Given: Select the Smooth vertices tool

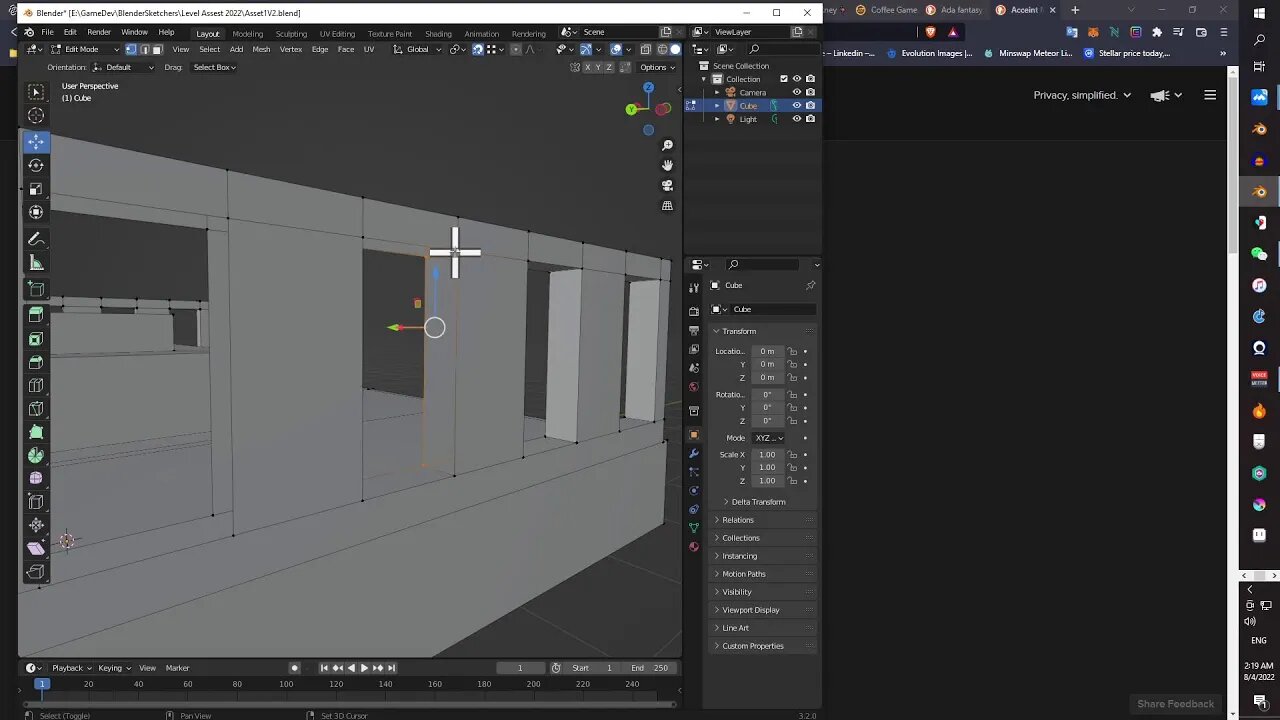Looking at the screenshot, I should click(x=36, y=478).
